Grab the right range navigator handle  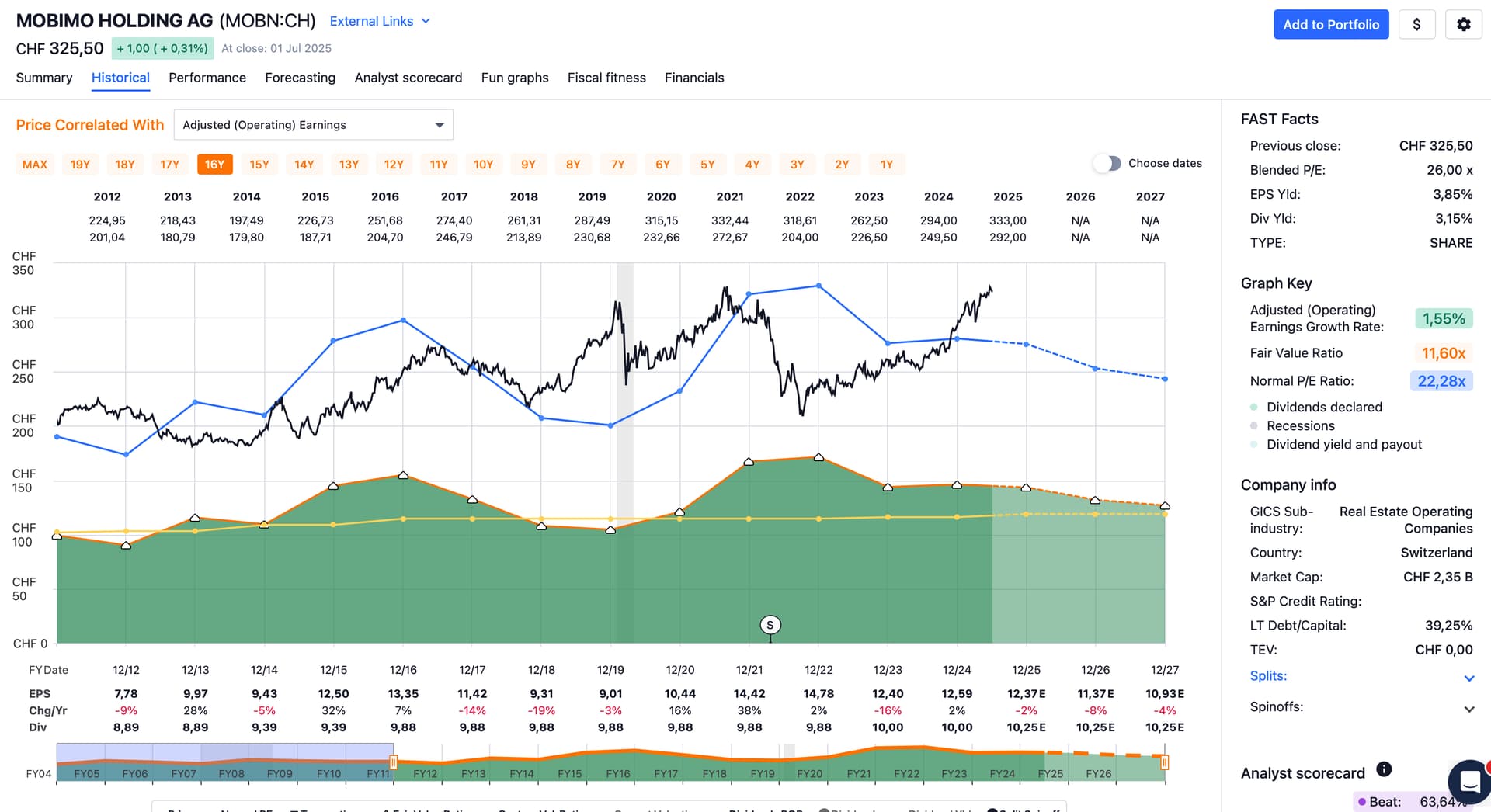[x=1165, y=763]
